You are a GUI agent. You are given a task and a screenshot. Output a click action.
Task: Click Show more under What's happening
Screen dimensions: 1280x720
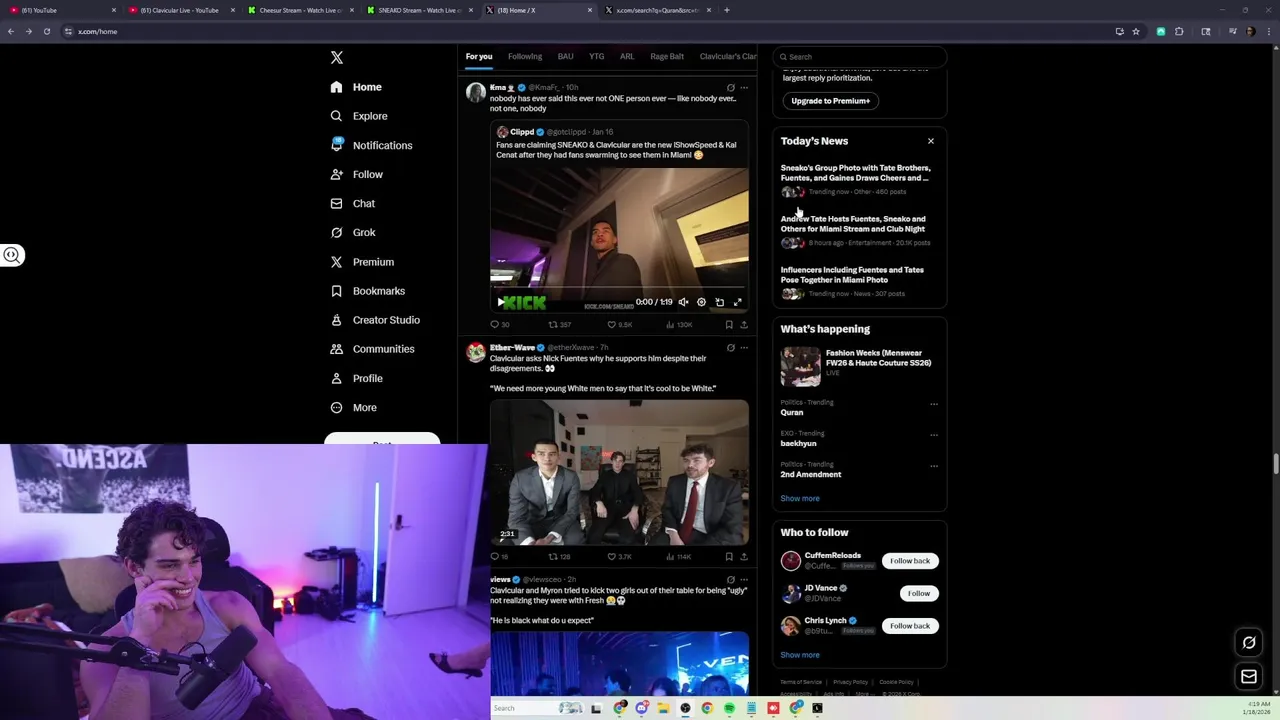click(800, 498)
